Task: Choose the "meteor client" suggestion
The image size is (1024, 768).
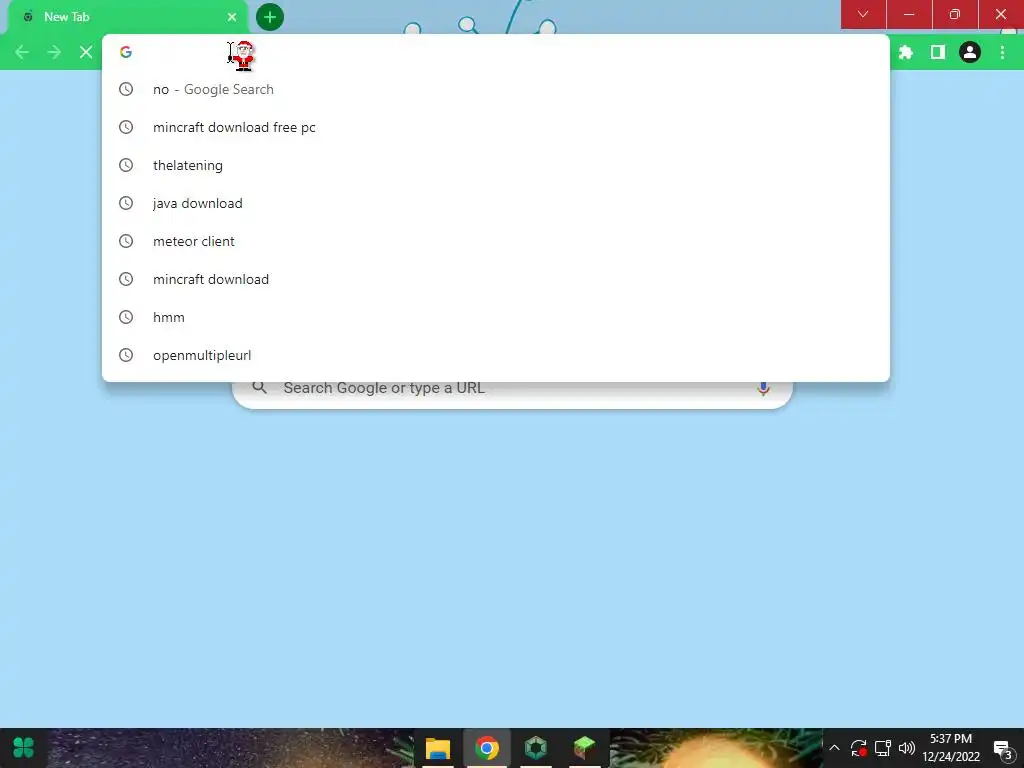Action: [x=496, y=241]
